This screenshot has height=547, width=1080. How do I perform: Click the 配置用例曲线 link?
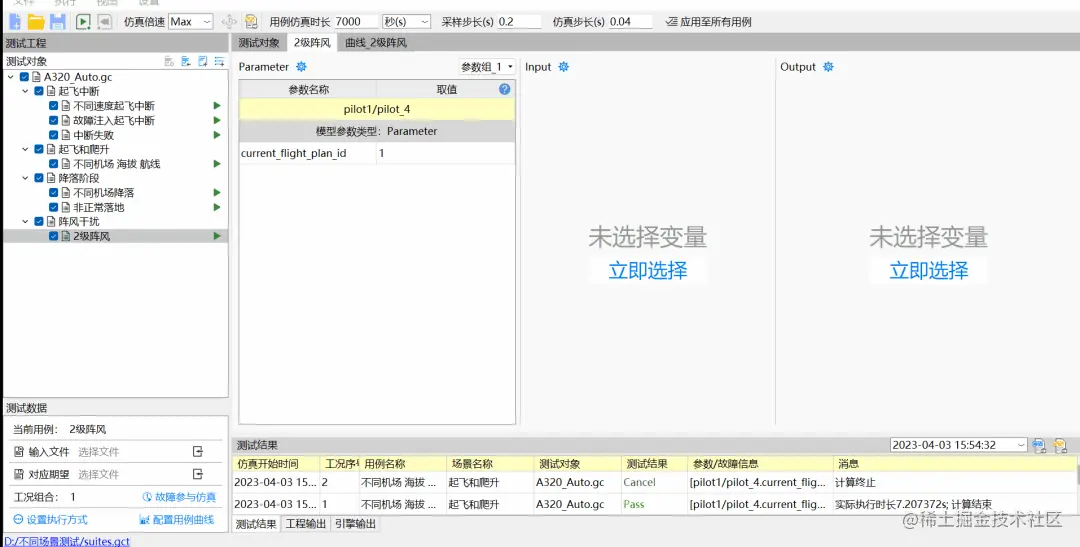coord(177,519)
